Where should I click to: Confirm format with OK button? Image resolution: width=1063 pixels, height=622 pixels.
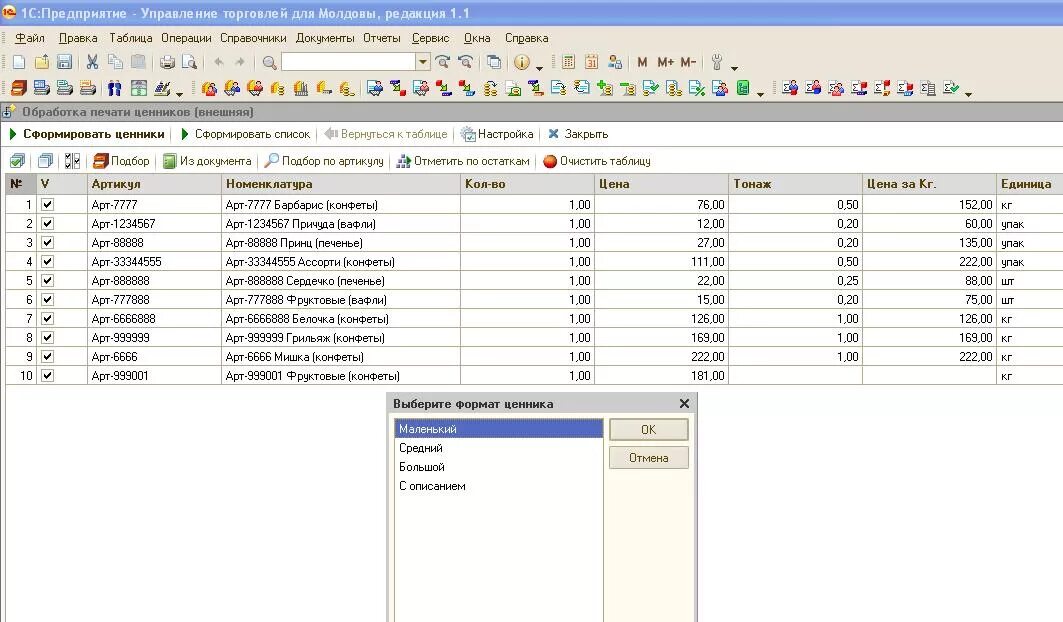(649, 429)
